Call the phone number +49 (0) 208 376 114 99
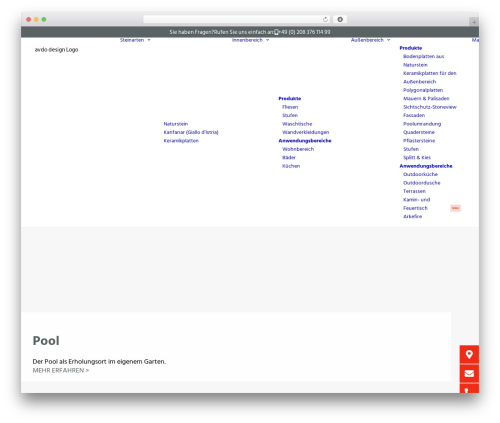The width and height of the screenshot is (500, 423). pyautogui.click(x=304, y=32)
